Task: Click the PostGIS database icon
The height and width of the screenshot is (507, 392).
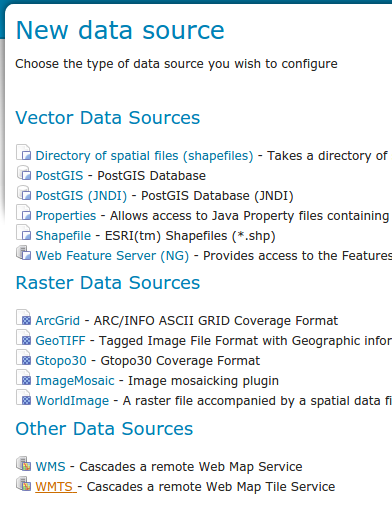Action: tap(24, 173)
